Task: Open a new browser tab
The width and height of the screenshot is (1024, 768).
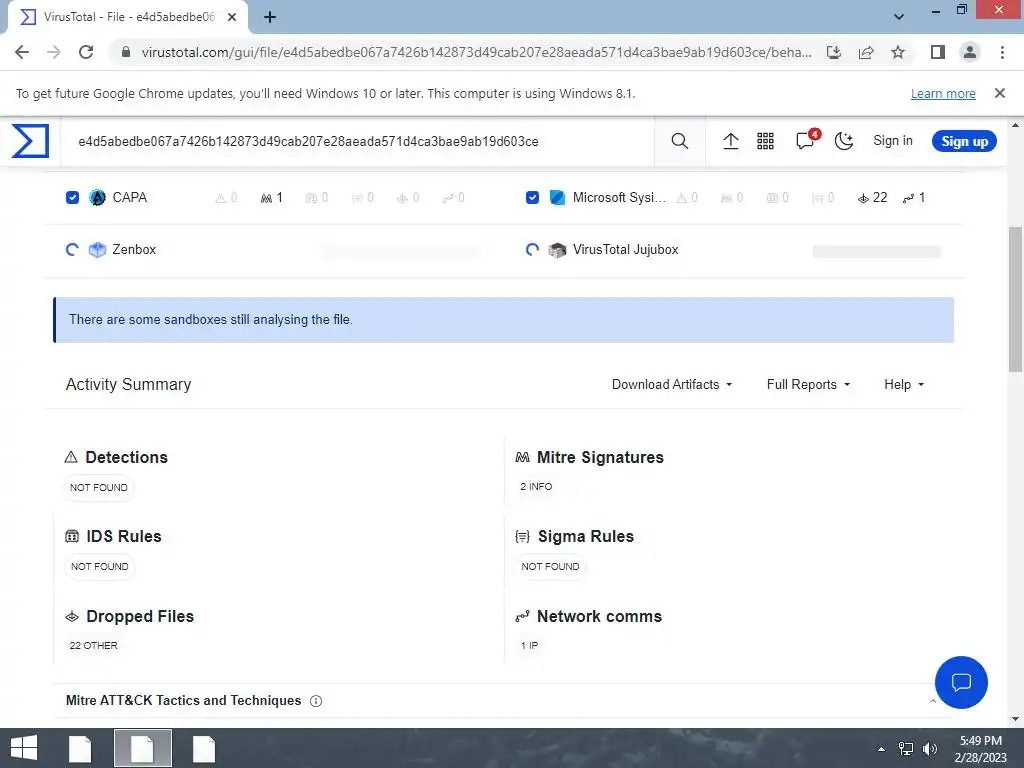Action: pyautogui.click(x=270, y=17)
